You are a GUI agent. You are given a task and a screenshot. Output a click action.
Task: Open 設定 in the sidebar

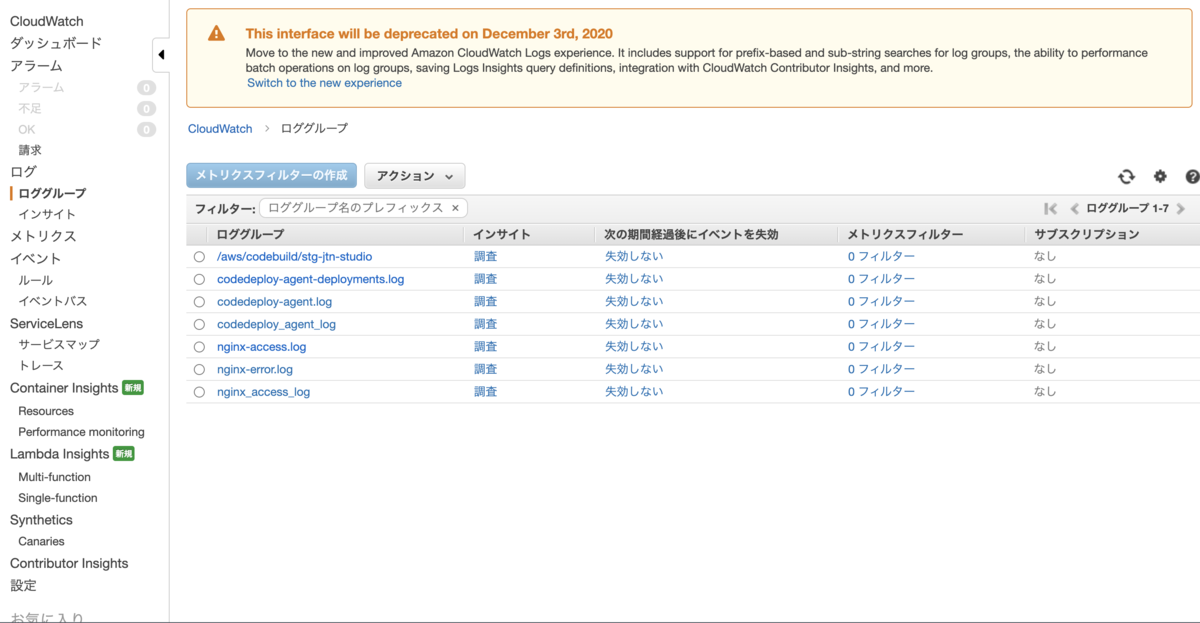click(x=23, y=585)
